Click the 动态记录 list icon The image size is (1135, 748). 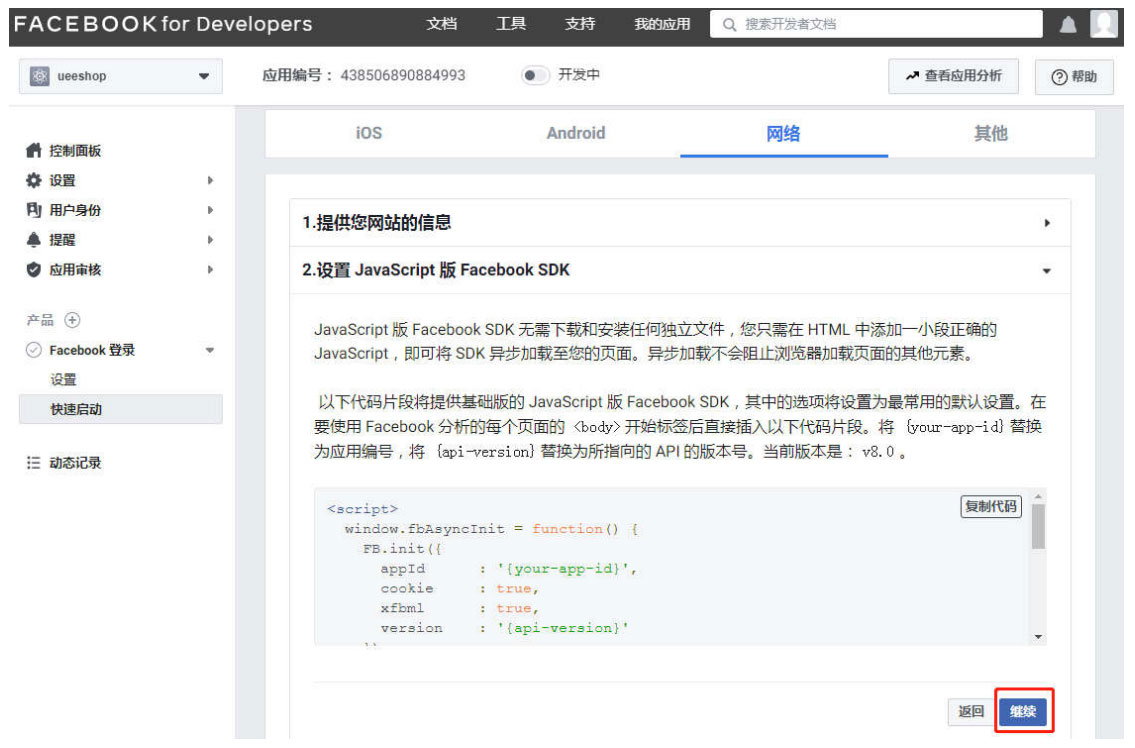pos(33,463)
